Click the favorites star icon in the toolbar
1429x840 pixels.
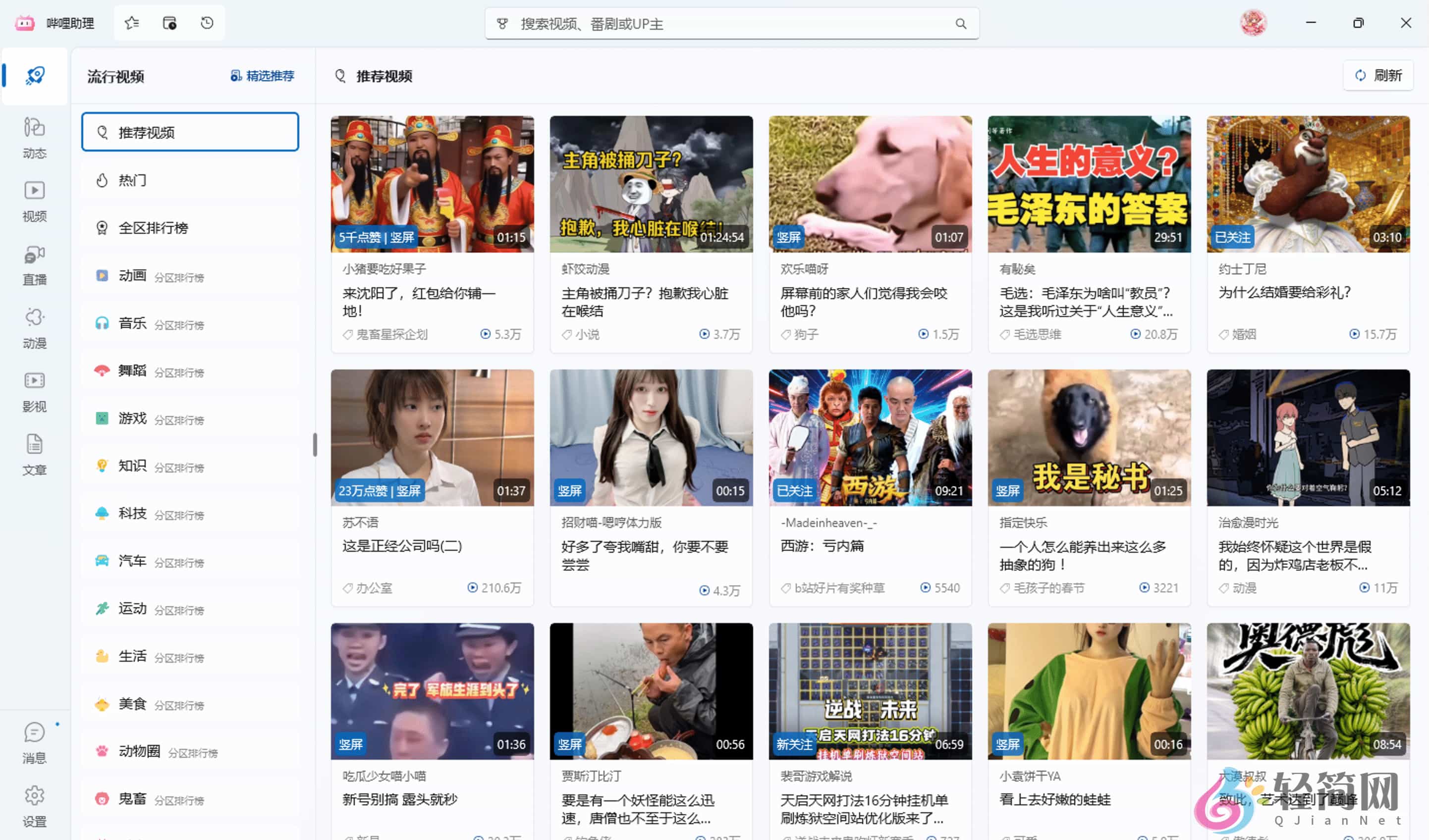pyautogui.click(x=132, y=23)
